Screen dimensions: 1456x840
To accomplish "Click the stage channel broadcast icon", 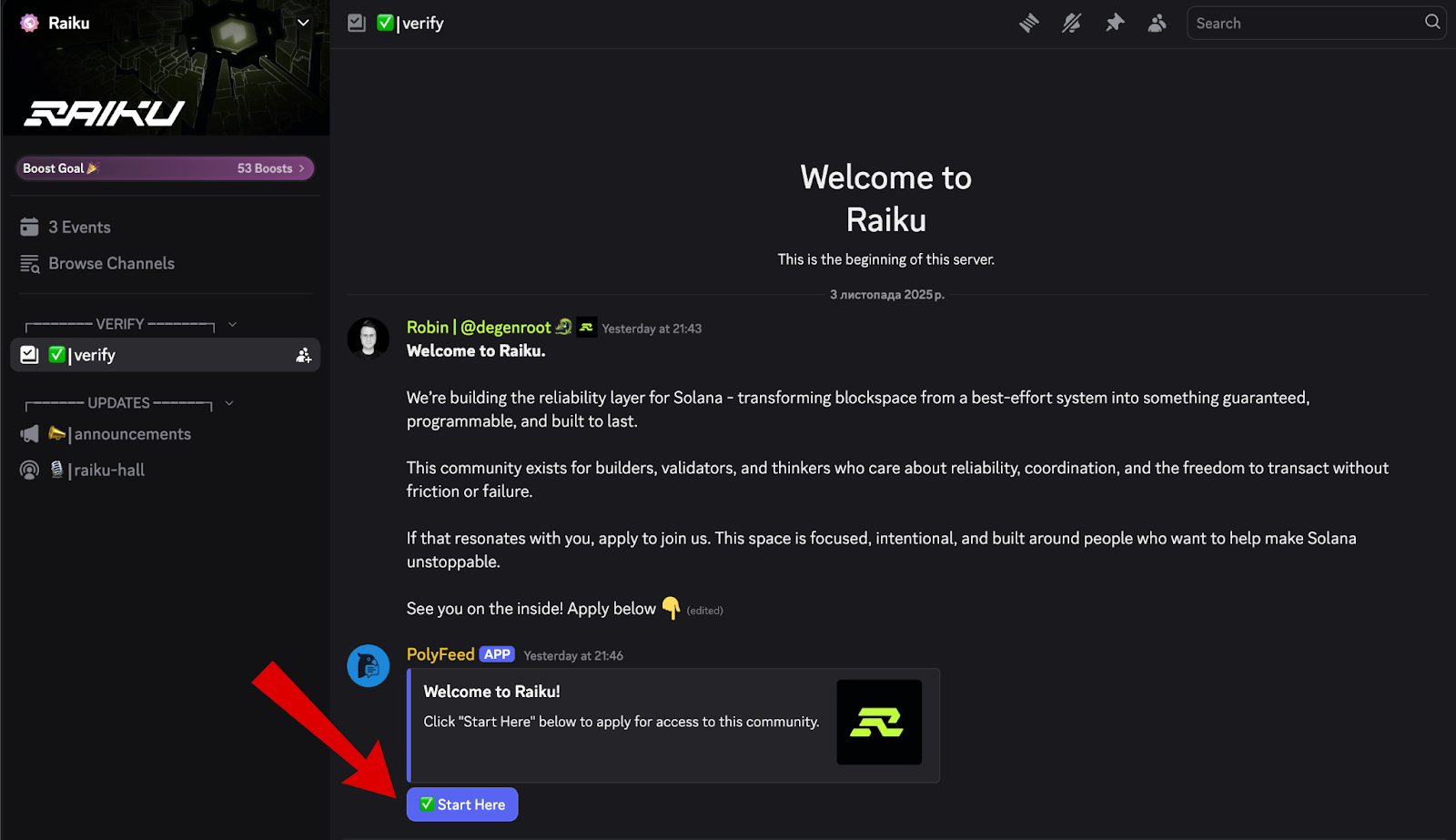I will click(x=30, y=471).
